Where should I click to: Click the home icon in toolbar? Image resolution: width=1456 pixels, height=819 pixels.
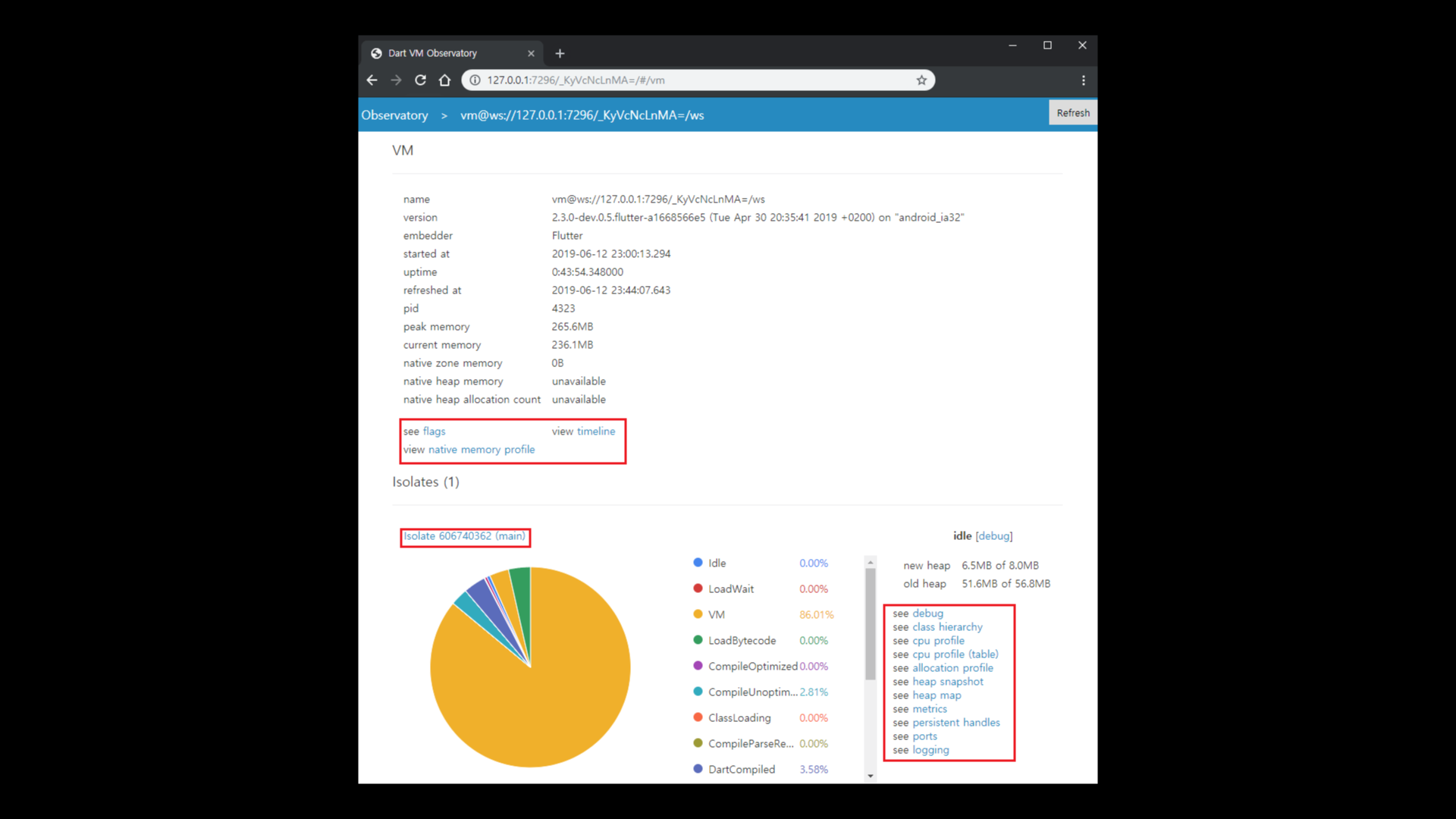(x=445, y=80)
